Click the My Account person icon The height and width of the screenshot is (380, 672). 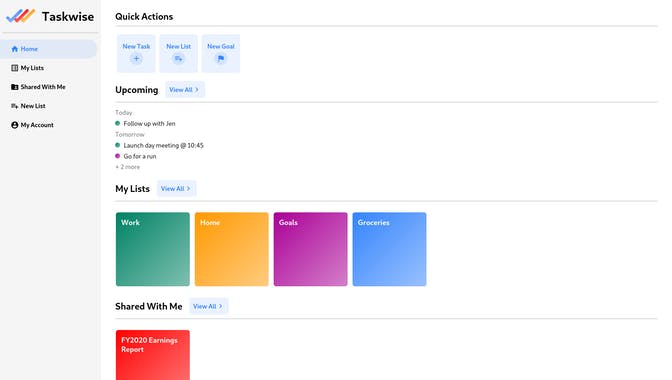click(15, 125)
